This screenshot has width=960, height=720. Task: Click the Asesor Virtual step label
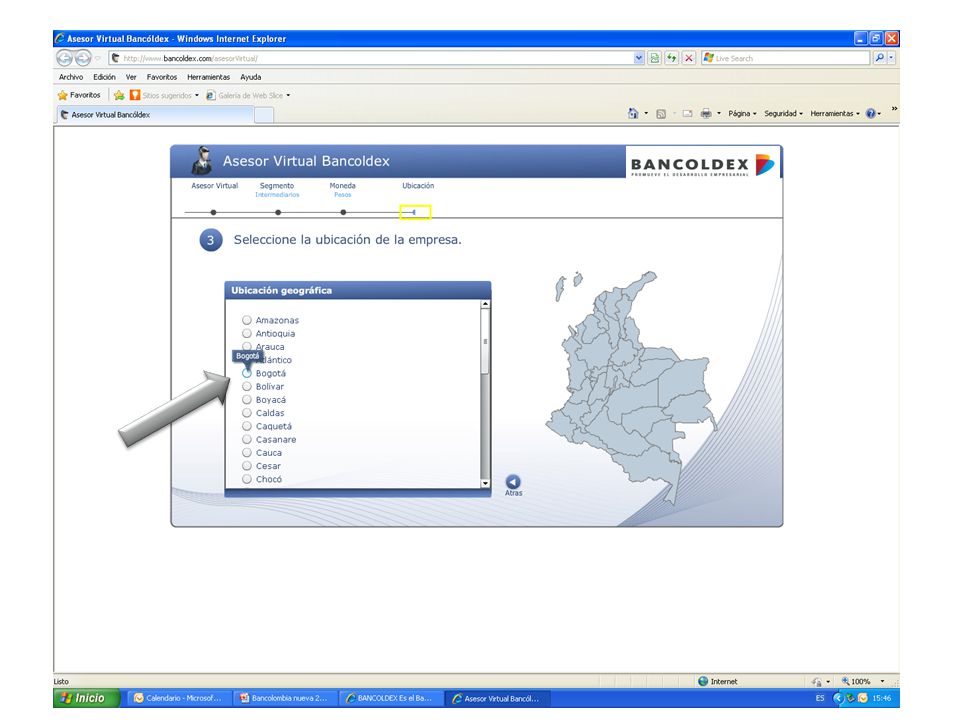[x=214, y=186]
